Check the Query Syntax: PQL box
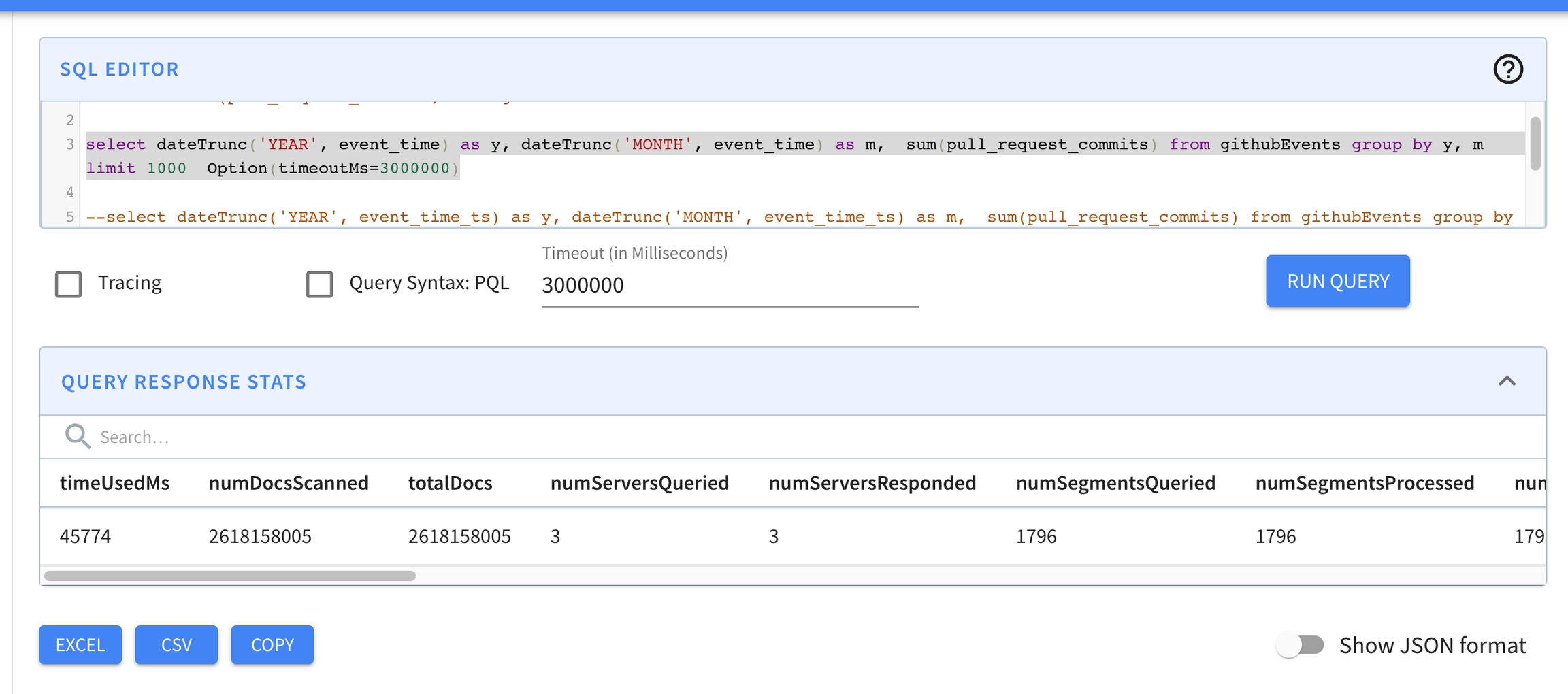 319,284
